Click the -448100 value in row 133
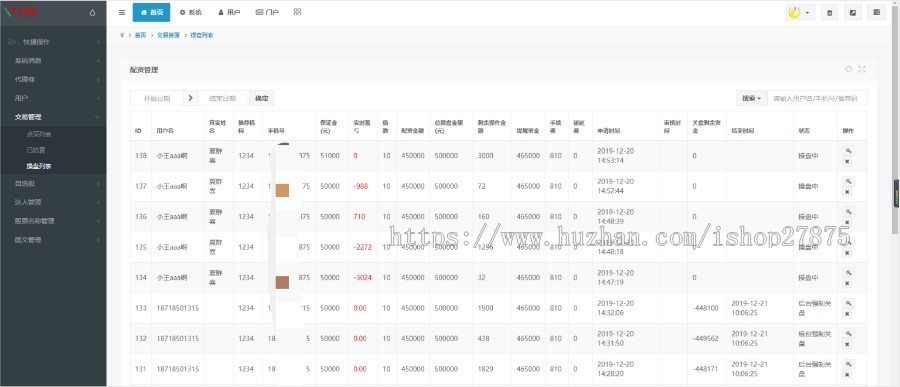Viewport: 900px width, 387px height. 705,308
